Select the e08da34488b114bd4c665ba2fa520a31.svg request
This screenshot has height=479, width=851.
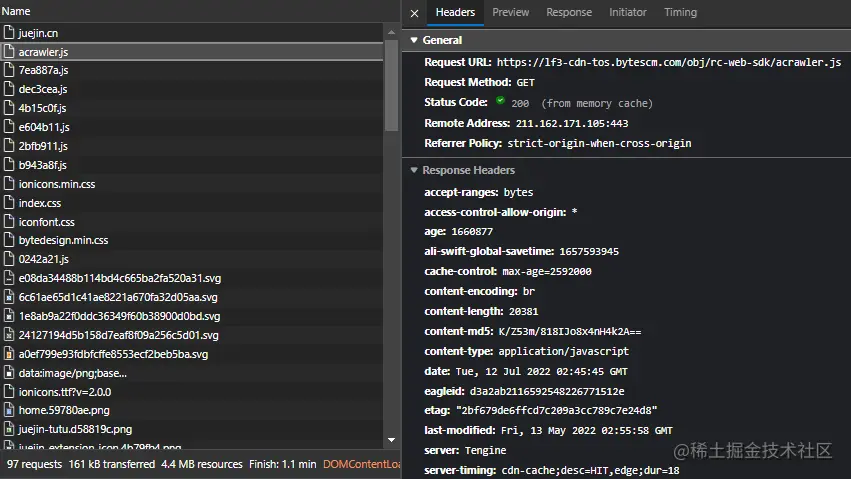[x=192, y=278]
